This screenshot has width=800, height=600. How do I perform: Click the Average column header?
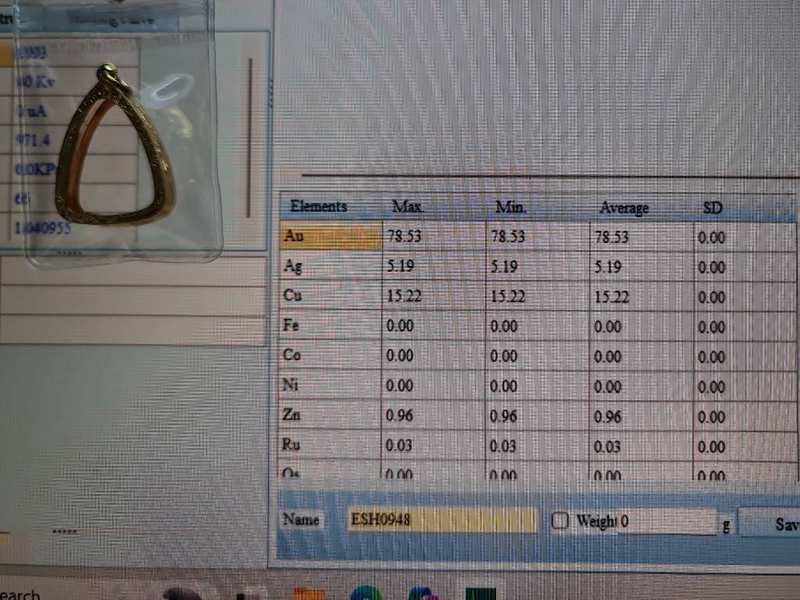[623, 208]
